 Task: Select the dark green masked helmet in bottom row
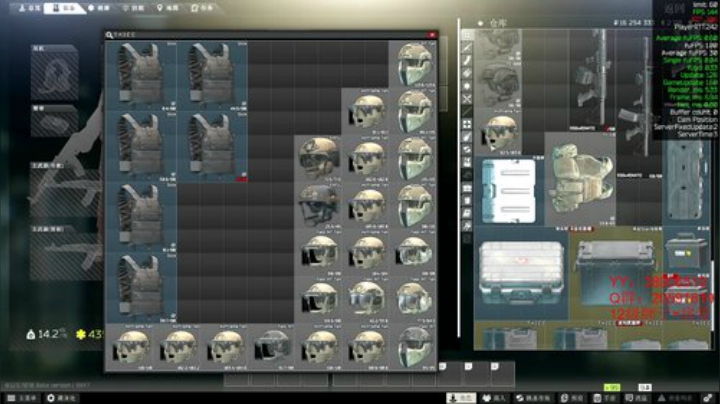click(412, 347)
